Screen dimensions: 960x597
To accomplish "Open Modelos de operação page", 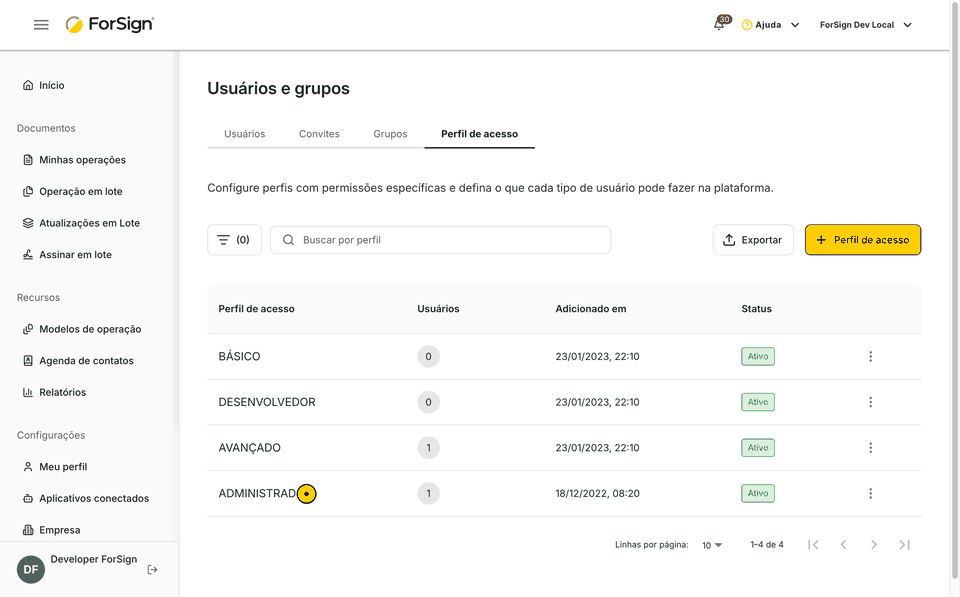I will (x=81, y=329).
